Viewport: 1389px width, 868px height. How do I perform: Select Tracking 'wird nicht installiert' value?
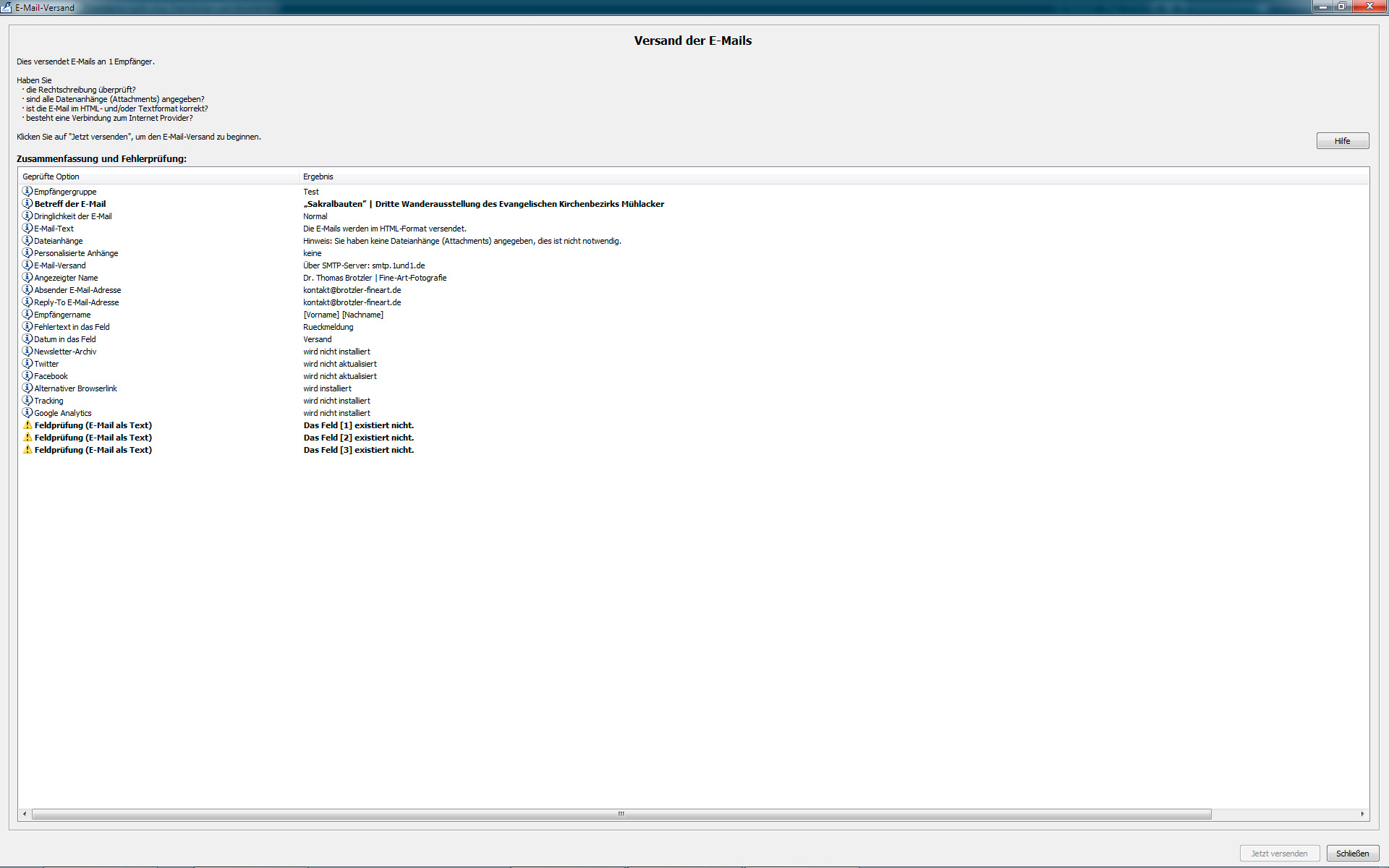(x=336, y=401)
